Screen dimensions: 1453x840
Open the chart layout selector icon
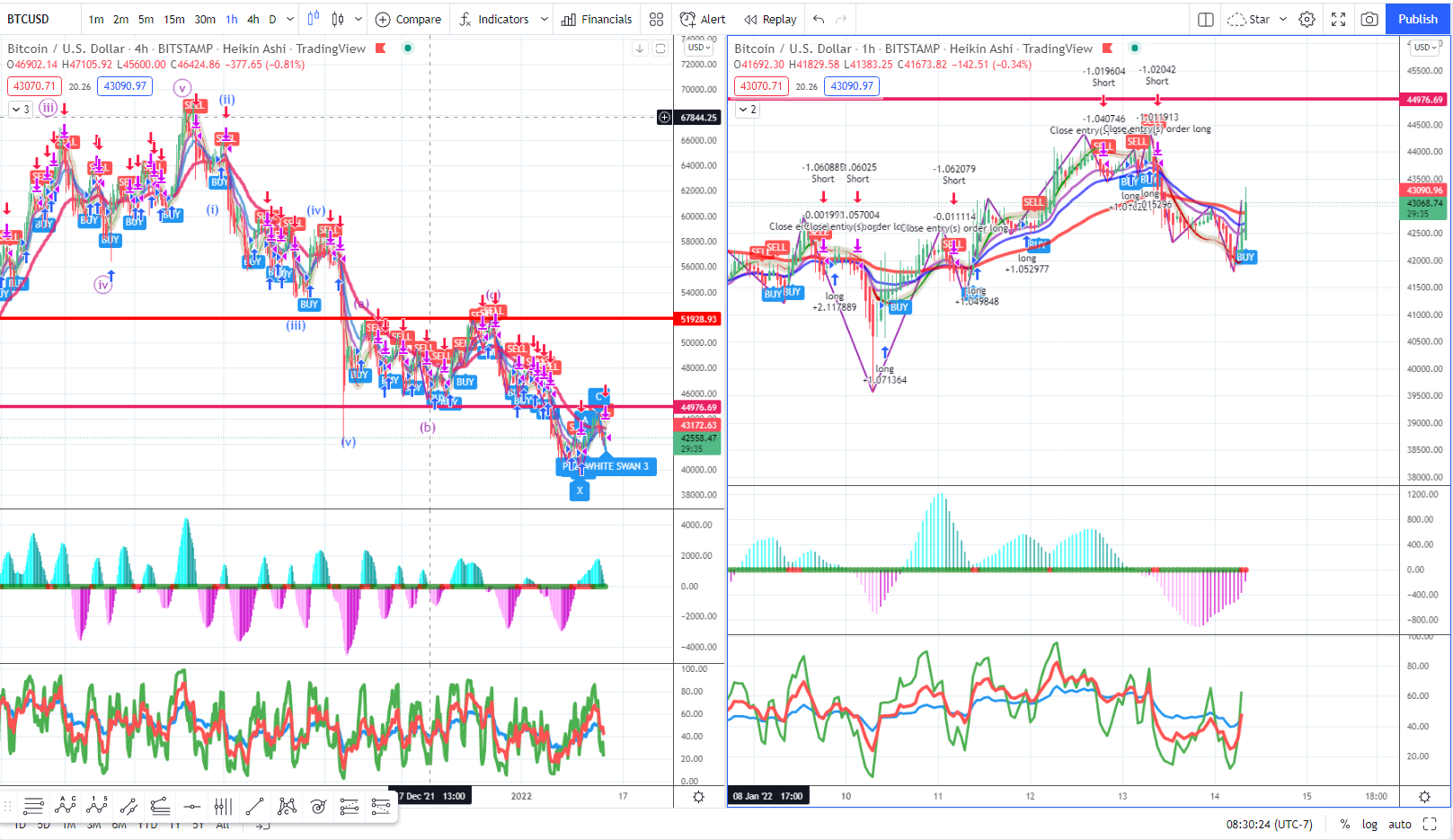coord(1206,19)
